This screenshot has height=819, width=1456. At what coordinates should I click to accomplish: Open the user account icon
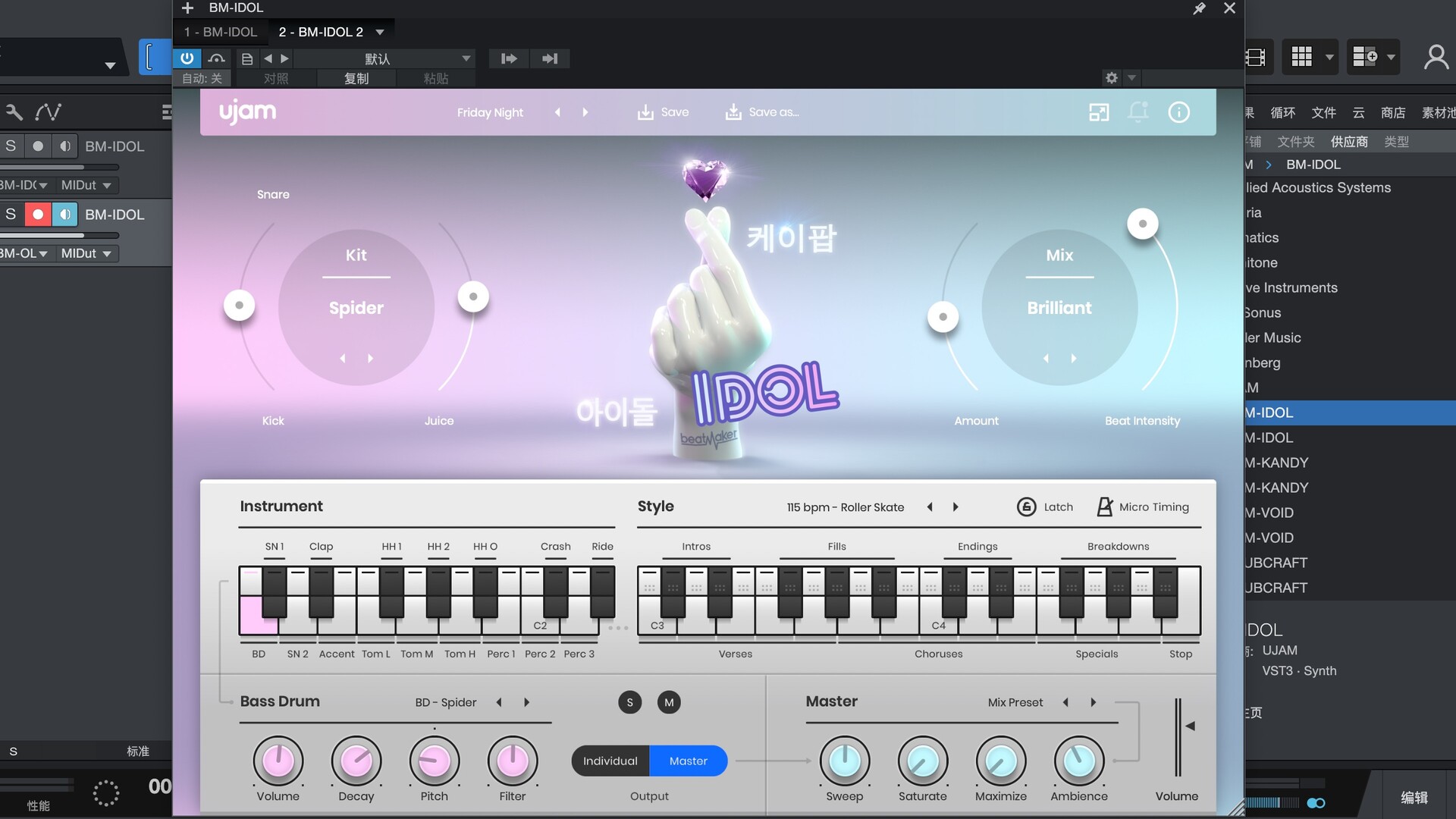click(1436, 57)
